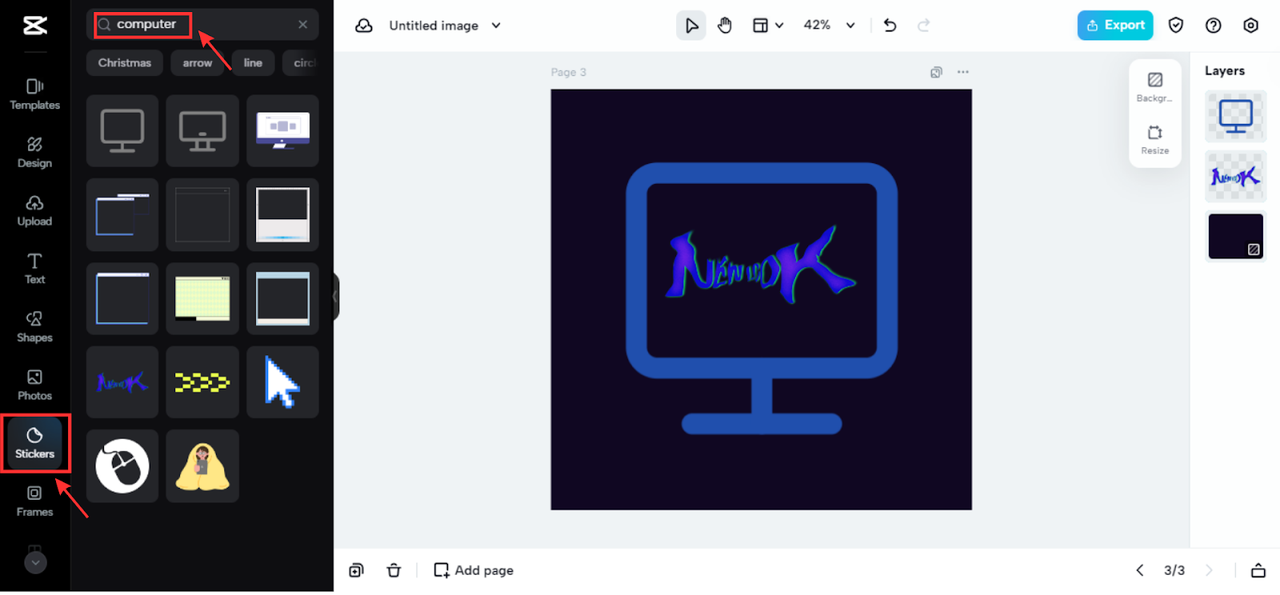Select the graffiti text layer thumbnail
This screenshot has height=595, width=1280.
tap(1236, 177)
